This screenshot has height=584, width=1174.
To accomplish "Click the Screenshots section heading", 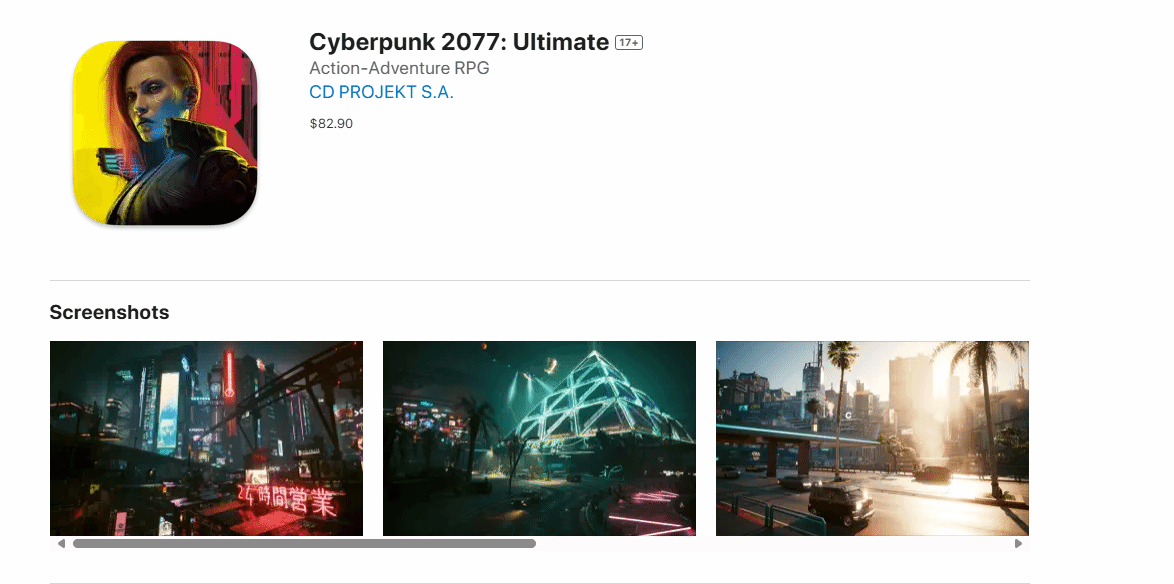I will pos(109,312).
